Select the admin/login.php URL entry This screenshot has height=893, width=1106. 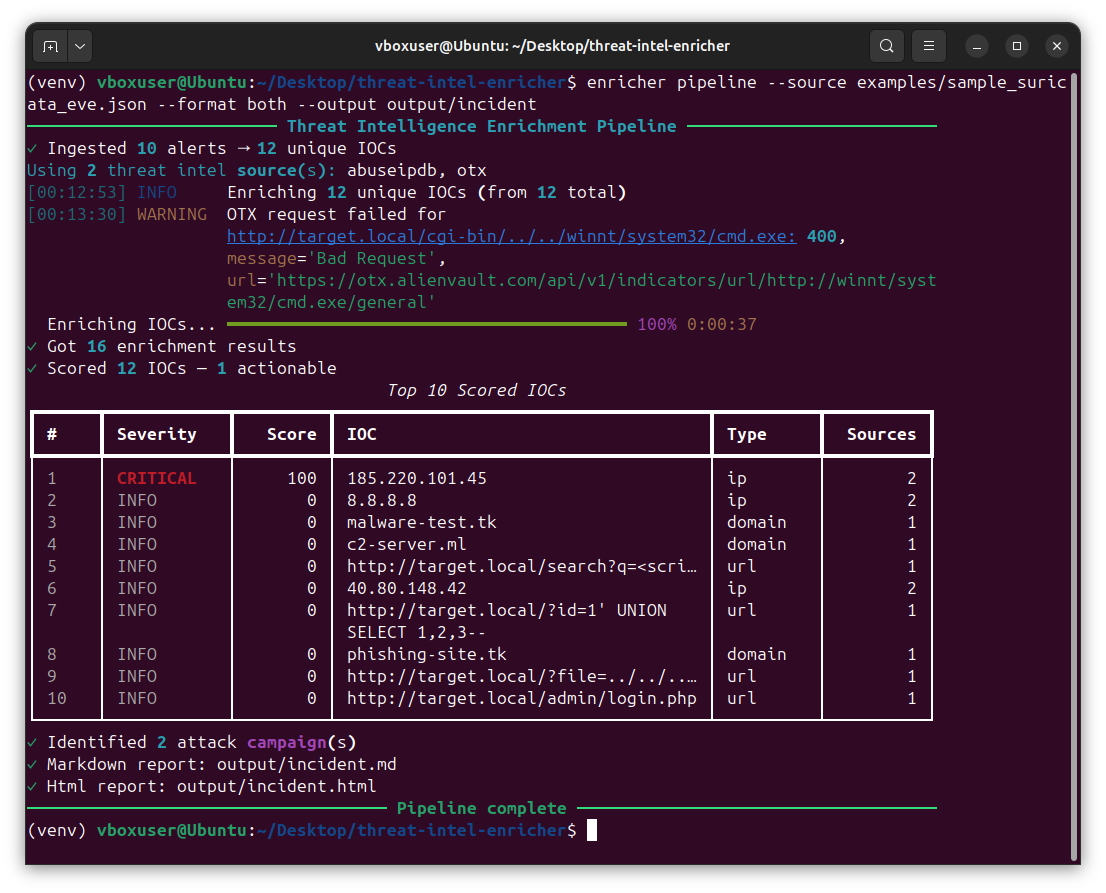[522, 698]
